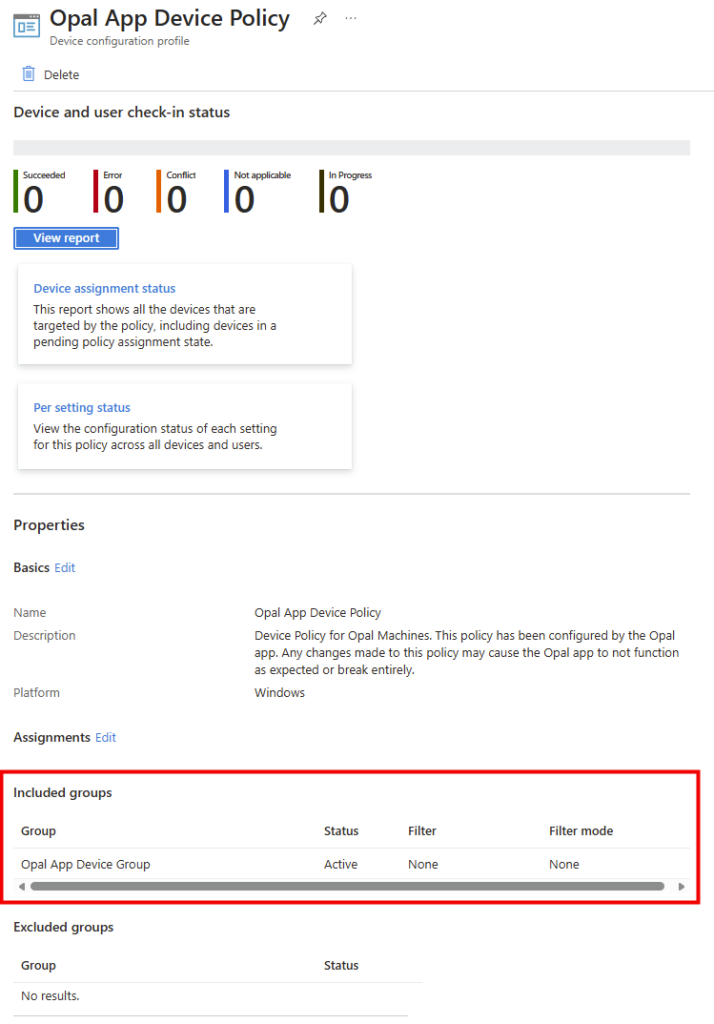
Task: Click the right arrow of the horizontal scrollbar
Action: tap(681, 886)
